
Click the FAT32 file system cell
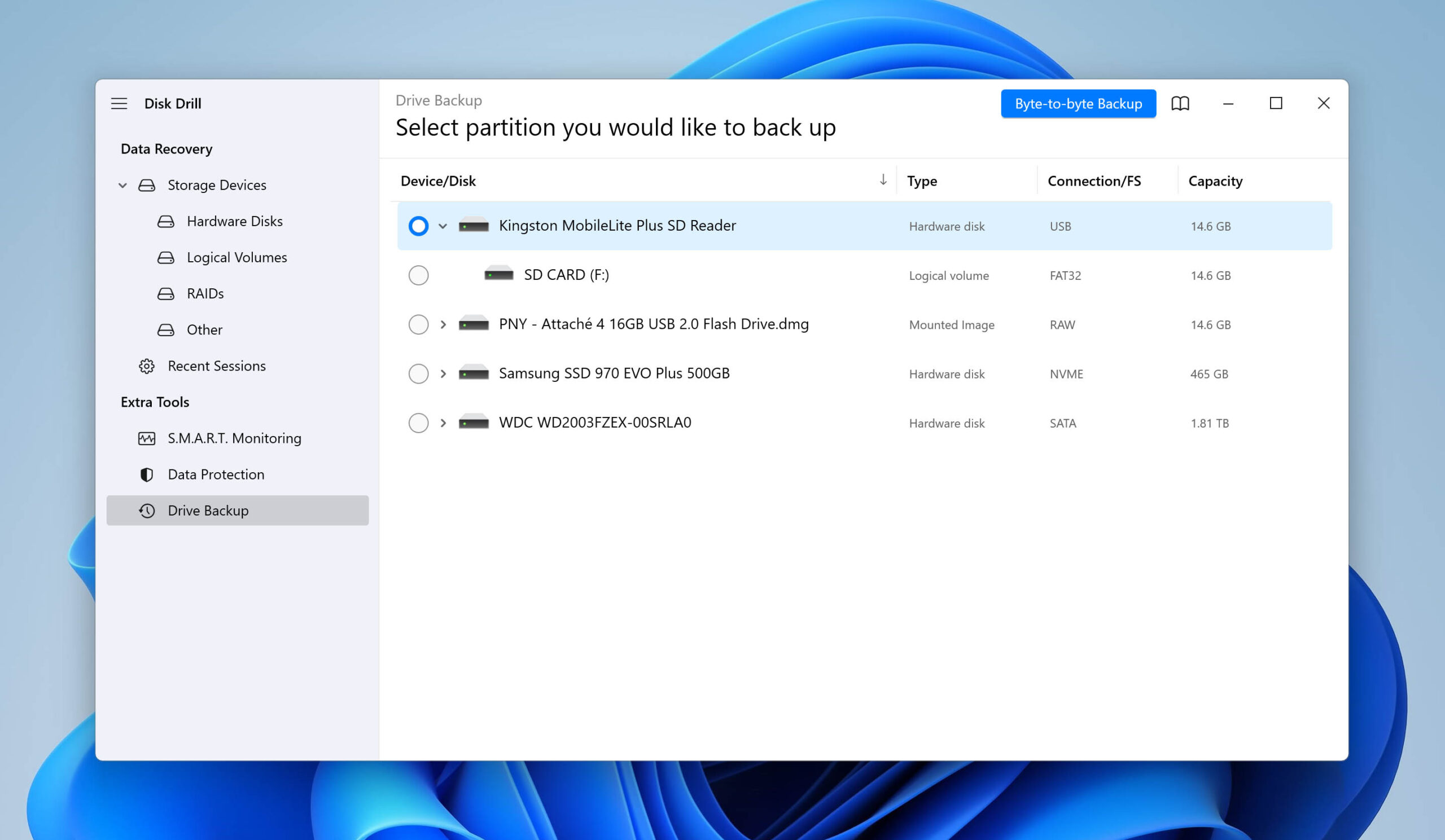1065,276
